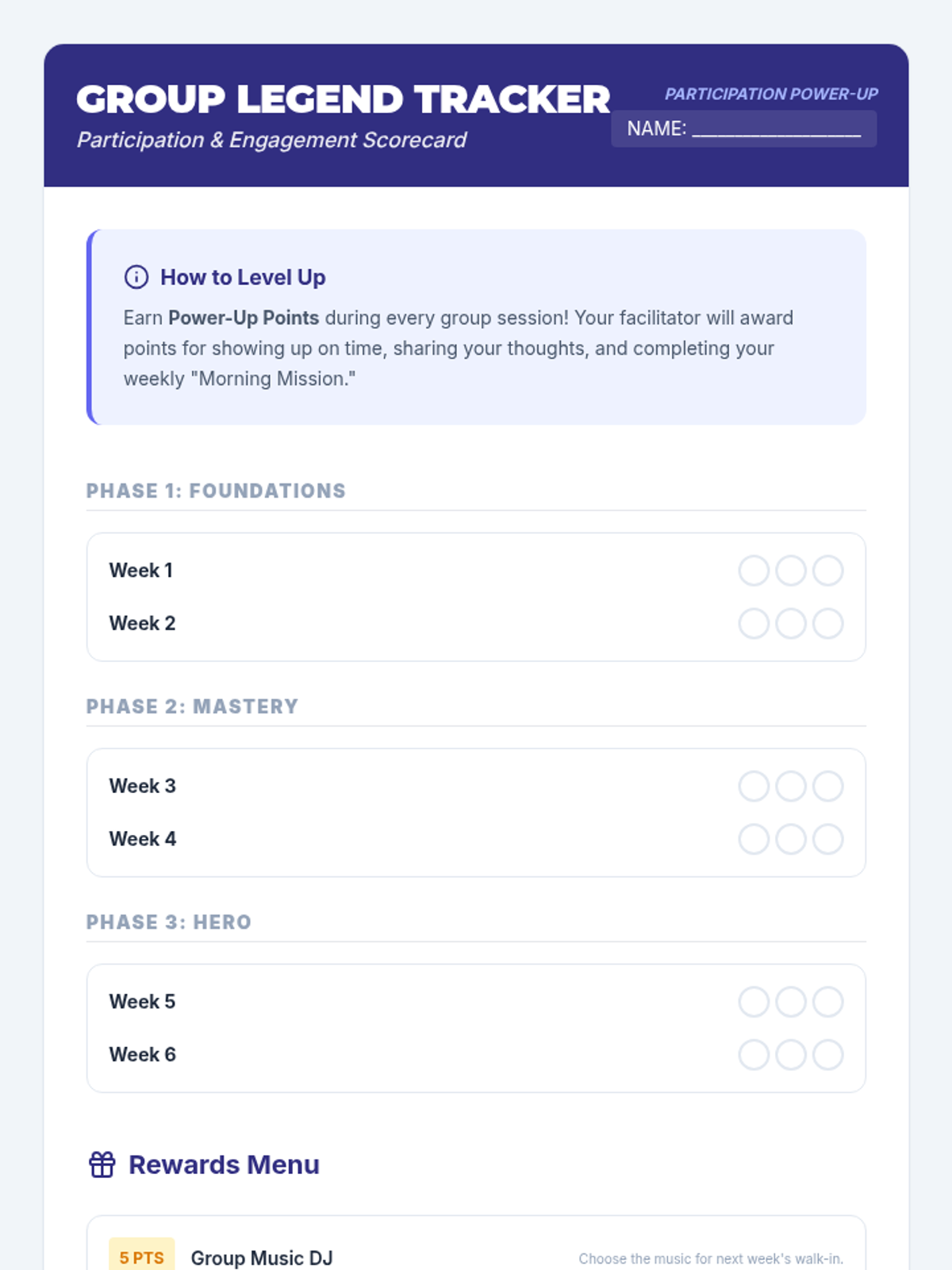Mark the second point circle for Week 1
This screenshot has width=952, height=1270.
pos(791,571)
